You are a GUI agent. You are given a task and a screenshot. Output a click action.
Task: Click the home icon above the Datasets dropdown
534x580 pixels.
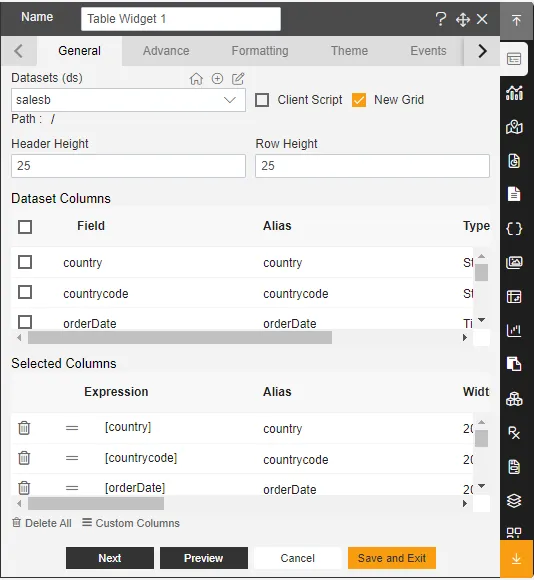196,79
